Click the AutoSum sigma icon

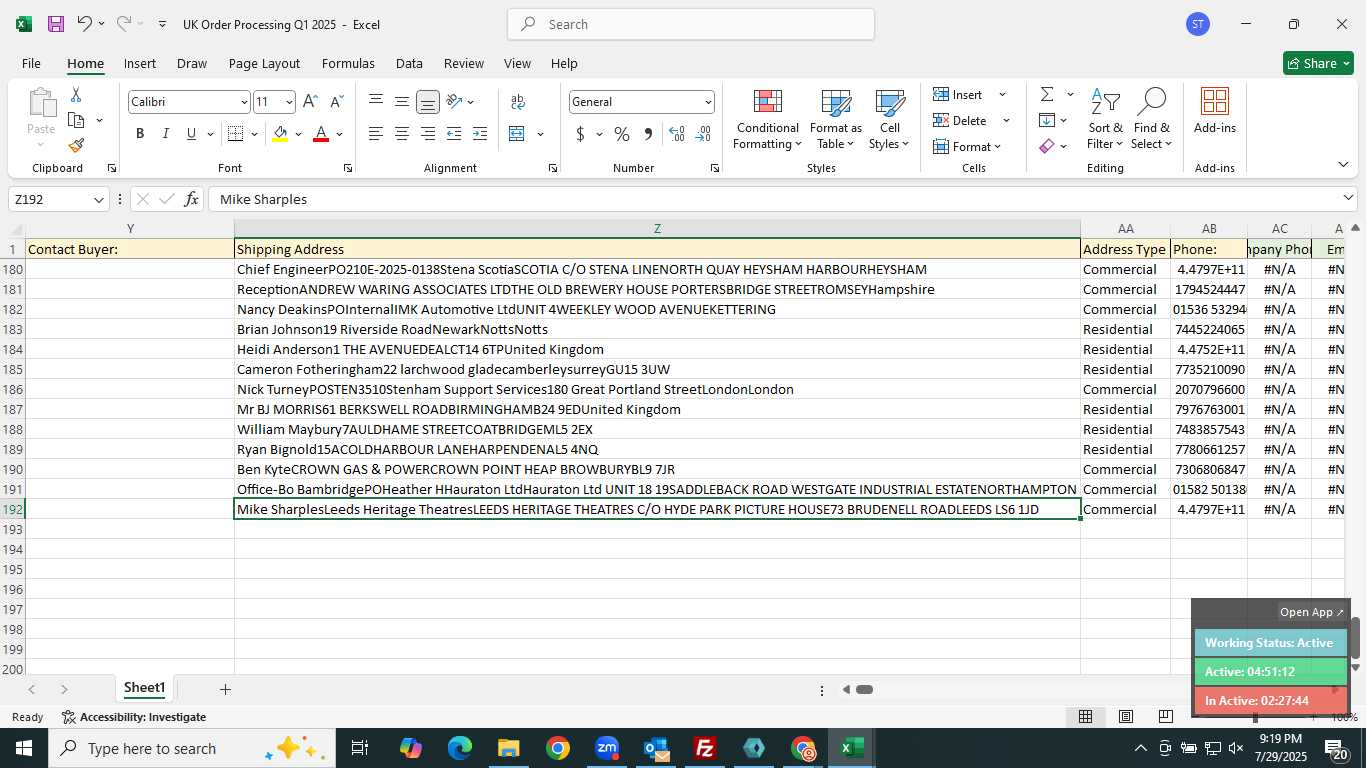pos(1047,94)
